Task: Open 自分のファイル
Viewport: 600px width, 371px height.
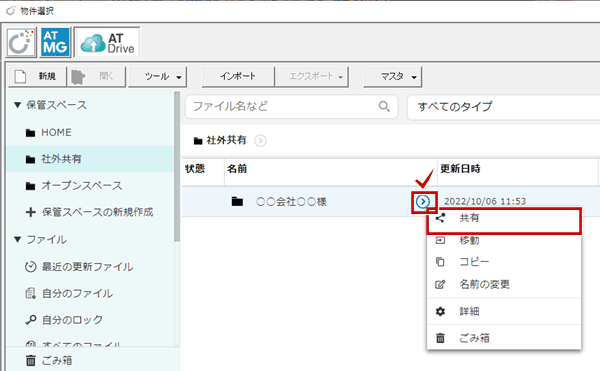Action: click(69, 293)
